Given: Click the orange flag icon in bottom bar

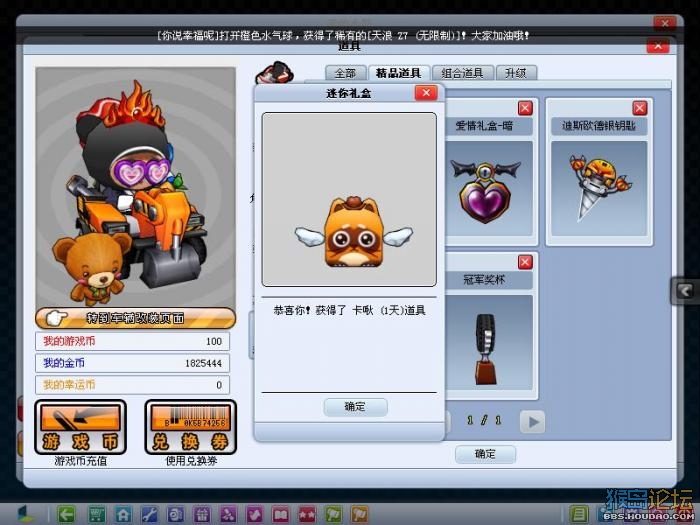Looking at the screenshot, I should click(x=359, y=514).
